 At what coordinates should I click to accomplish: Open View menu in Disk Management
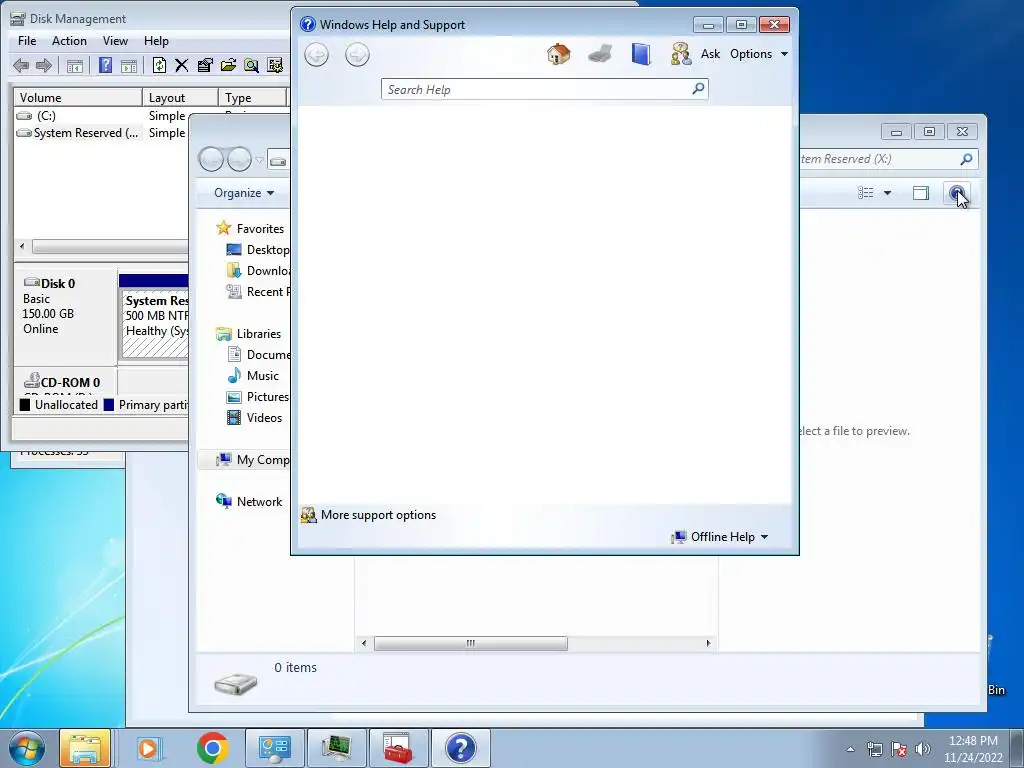point(115,40)
